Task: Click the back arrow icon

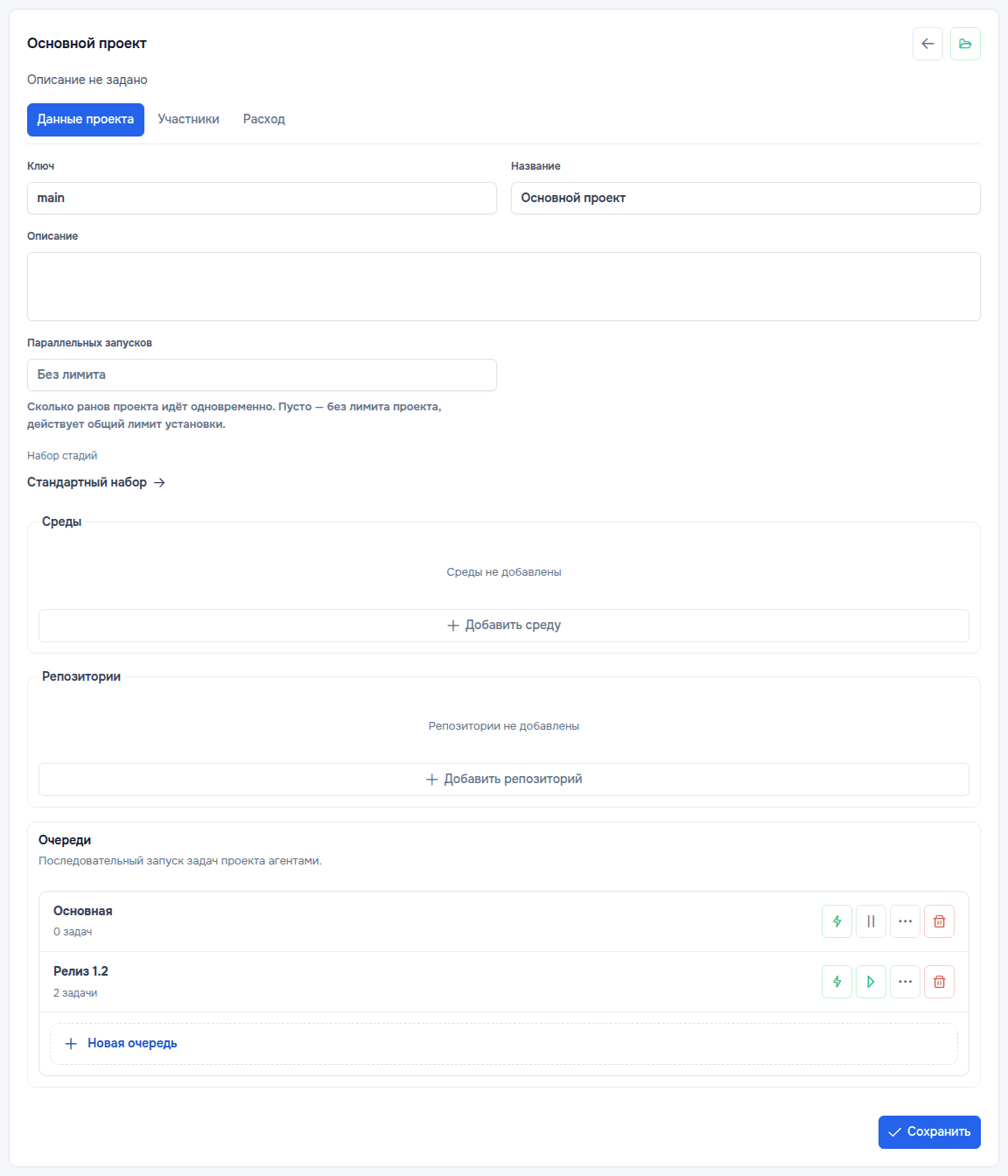Action: [x=927, y=44]
